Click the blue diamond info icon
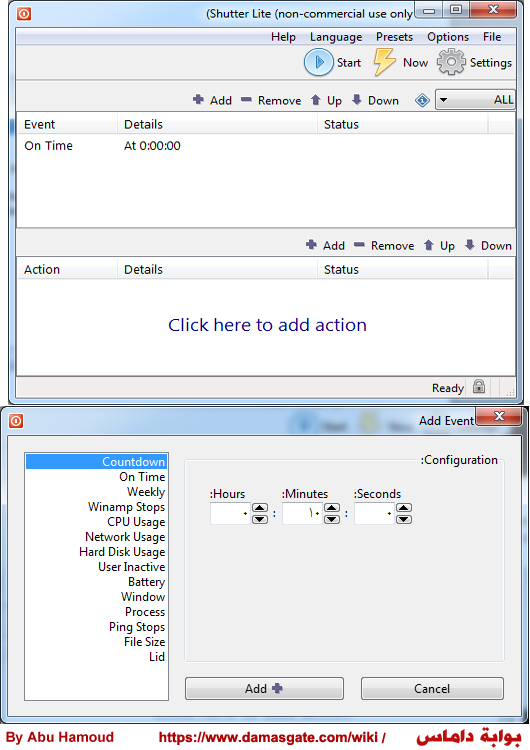Viewport: 530px width, 750px height. pyautogui.click(x=422, y=100)
